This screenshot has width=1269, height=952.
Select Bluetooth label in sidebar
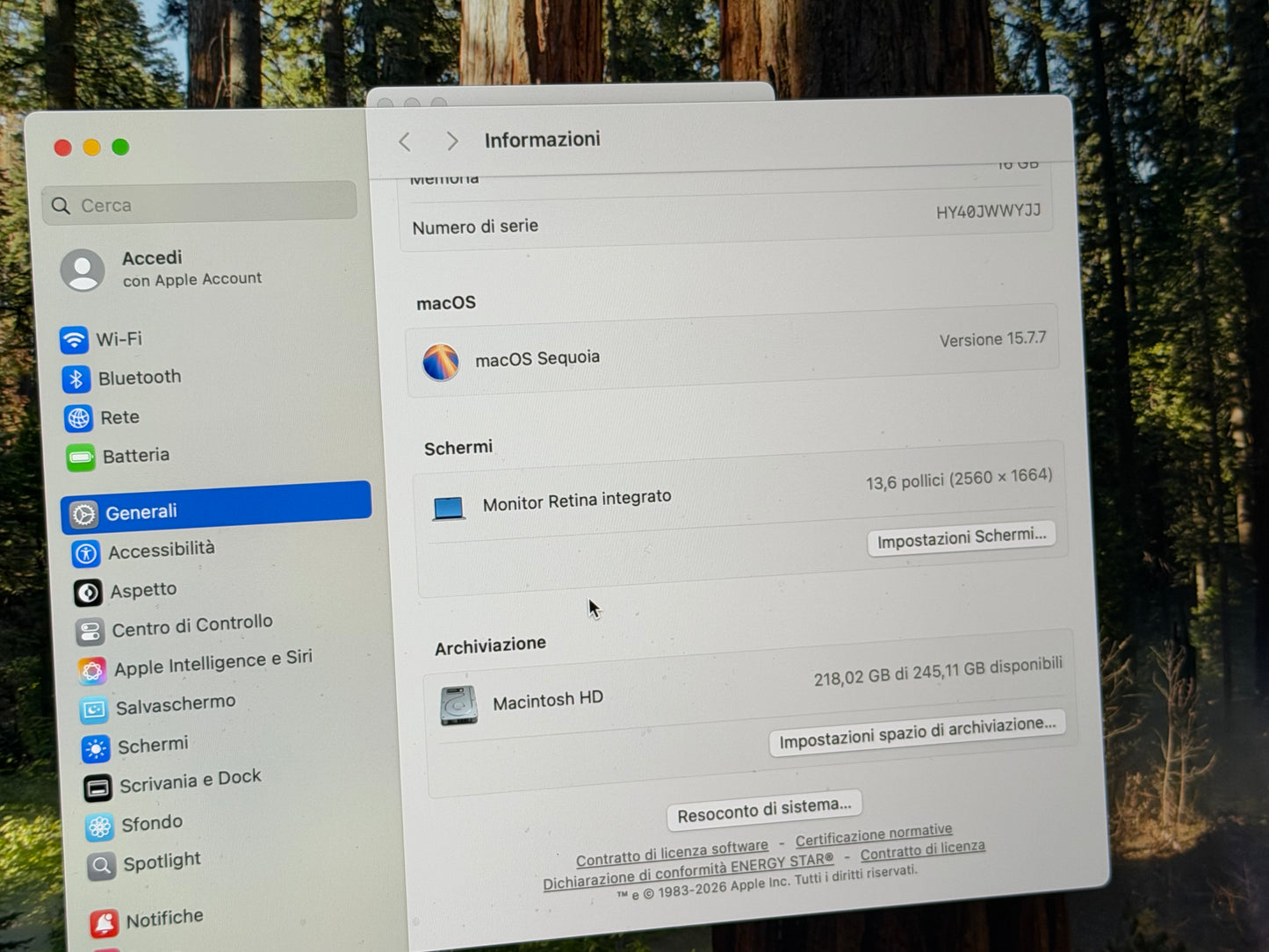point(140,378)
